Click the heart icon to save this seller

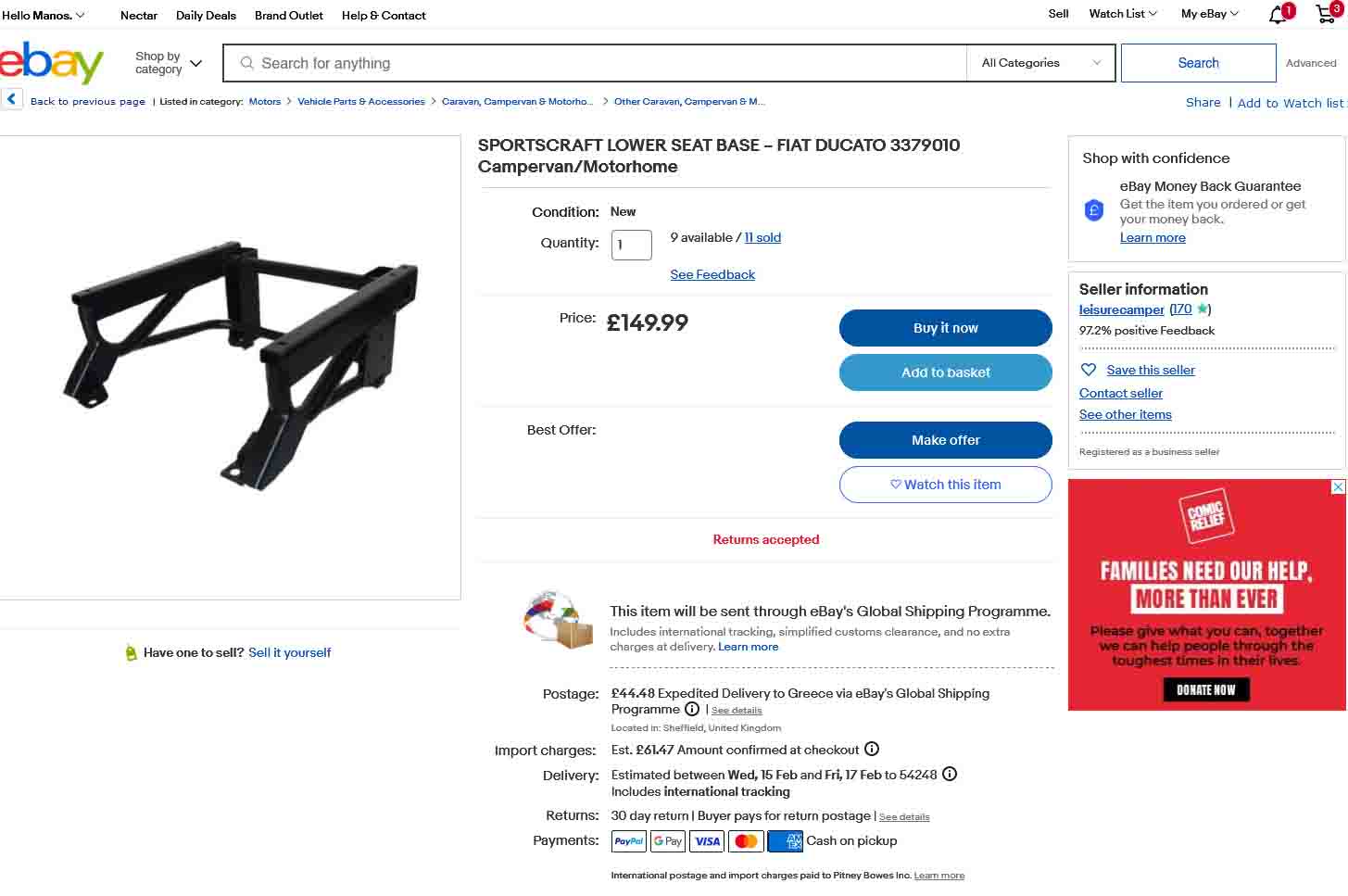(1089, 370)
